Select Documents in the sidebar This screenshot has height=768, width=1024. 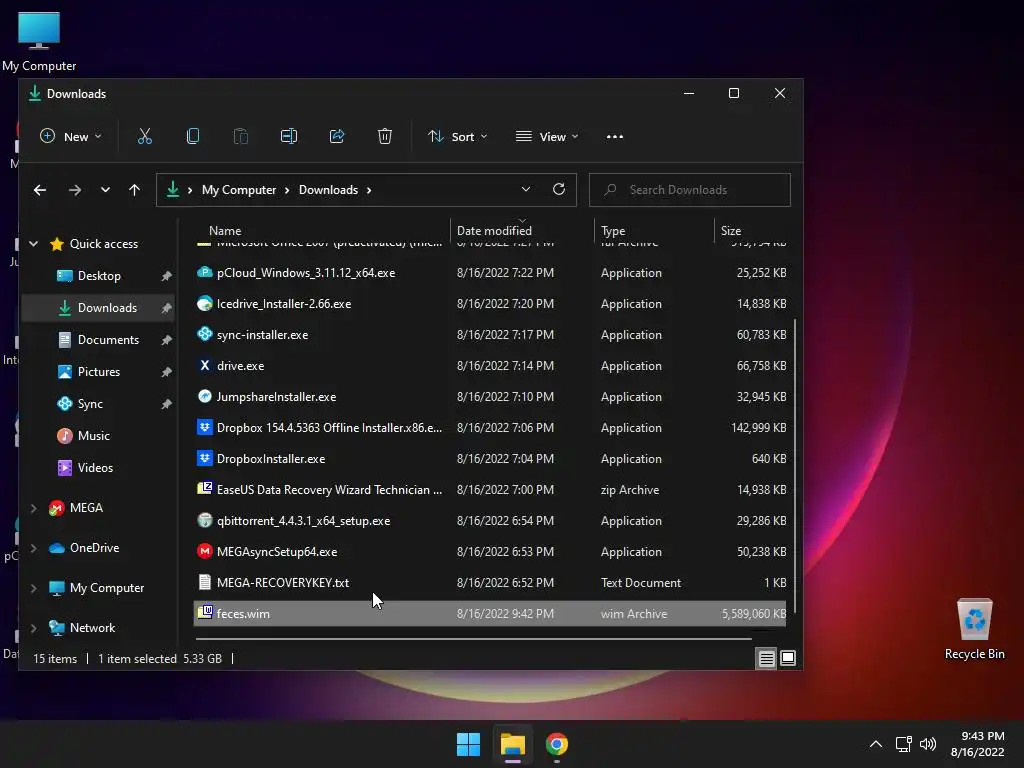(99, 340)
